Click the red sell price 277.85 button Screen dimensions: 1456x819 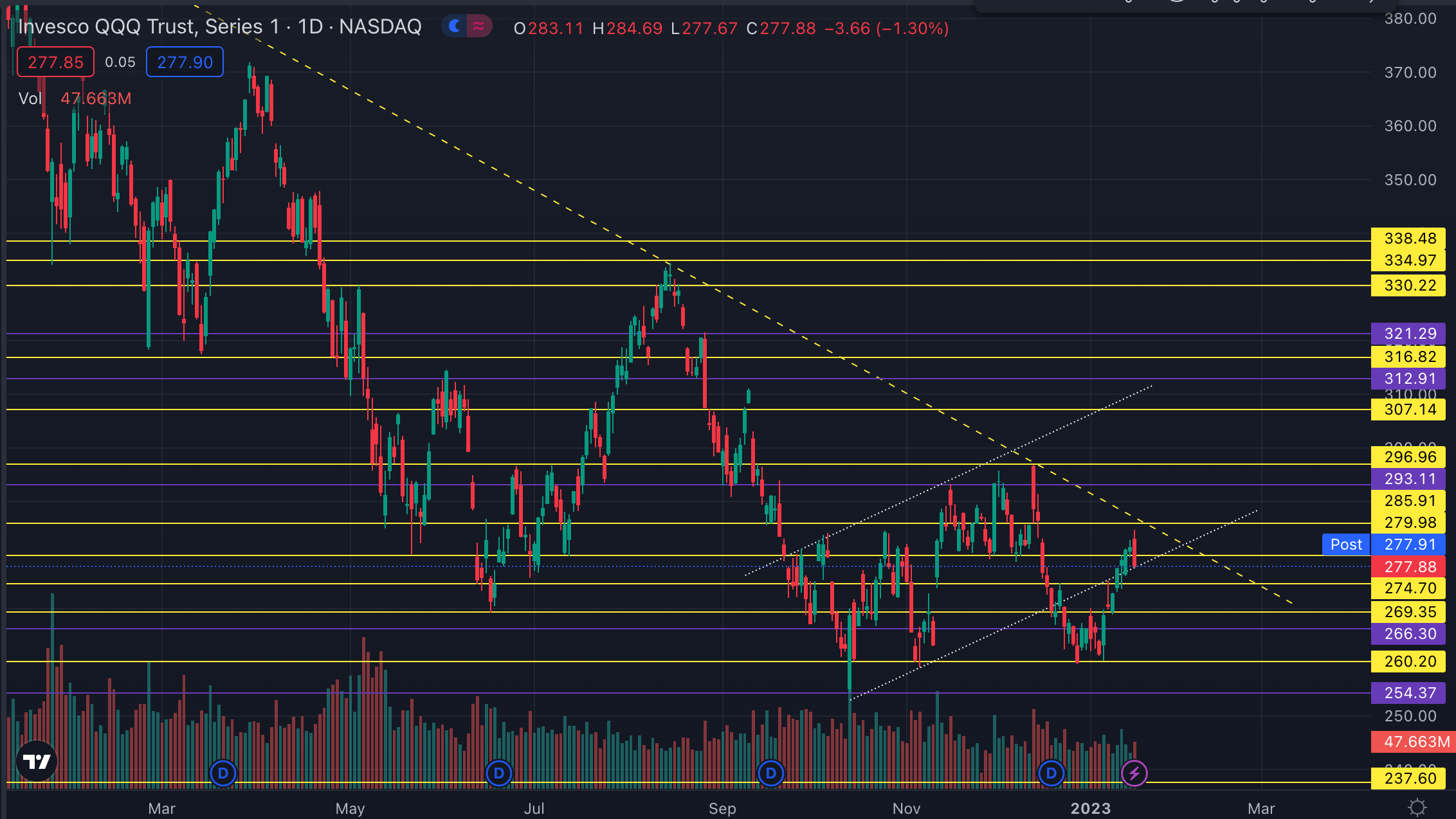(55, 62)
